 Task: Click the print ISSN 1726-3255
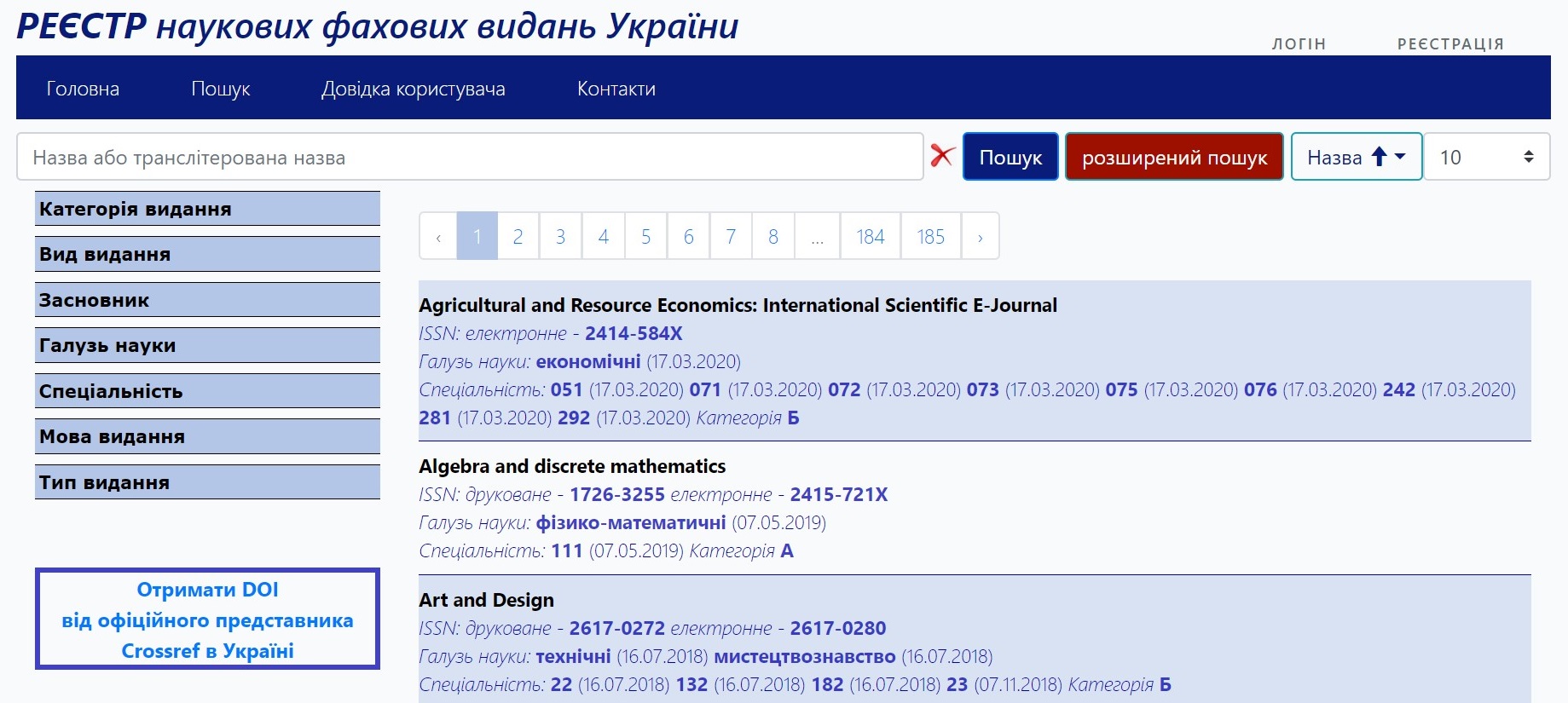click(x=617, y=494)
